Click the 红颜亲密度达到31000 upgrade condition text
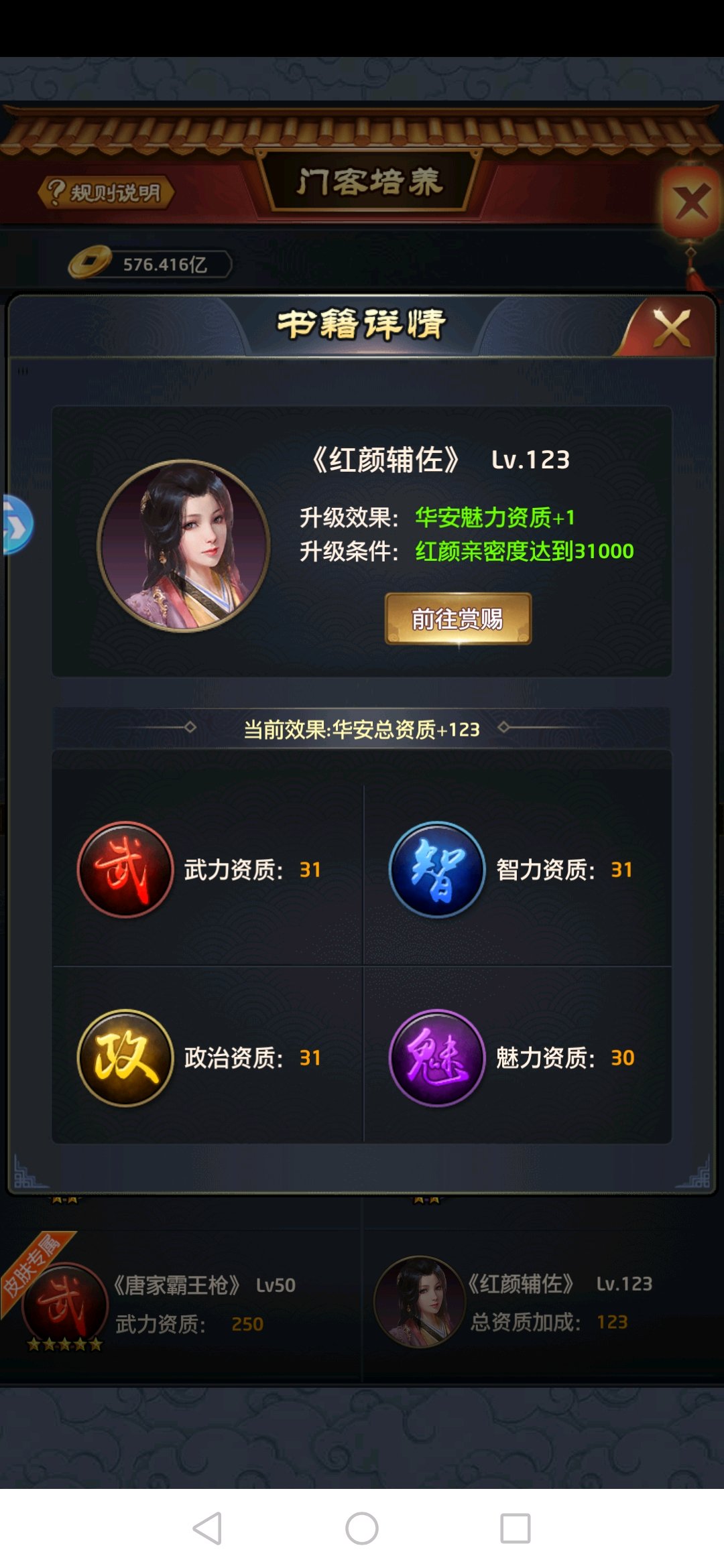This screenshot has height=1568, width=724. click(x=524, y=551)
